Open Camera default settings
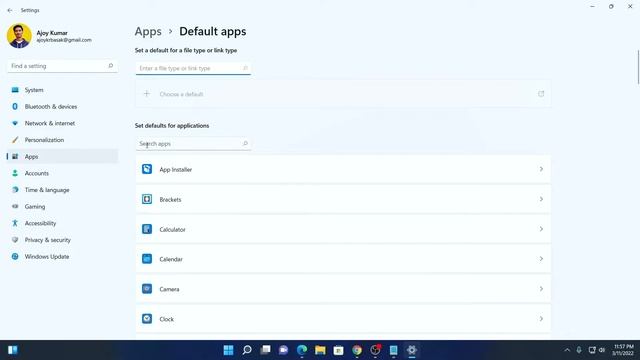The height and width of the screenshot is (360, 640). [x=343, y=289]
